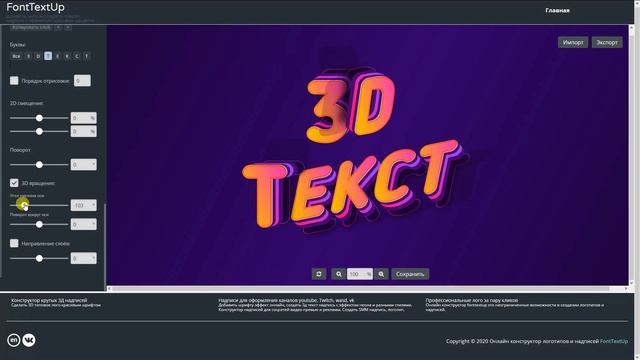The height and width of the screenshot is (360, 640).
Task: Click the 'Буквы' section label
Action: tap(18, 44)
